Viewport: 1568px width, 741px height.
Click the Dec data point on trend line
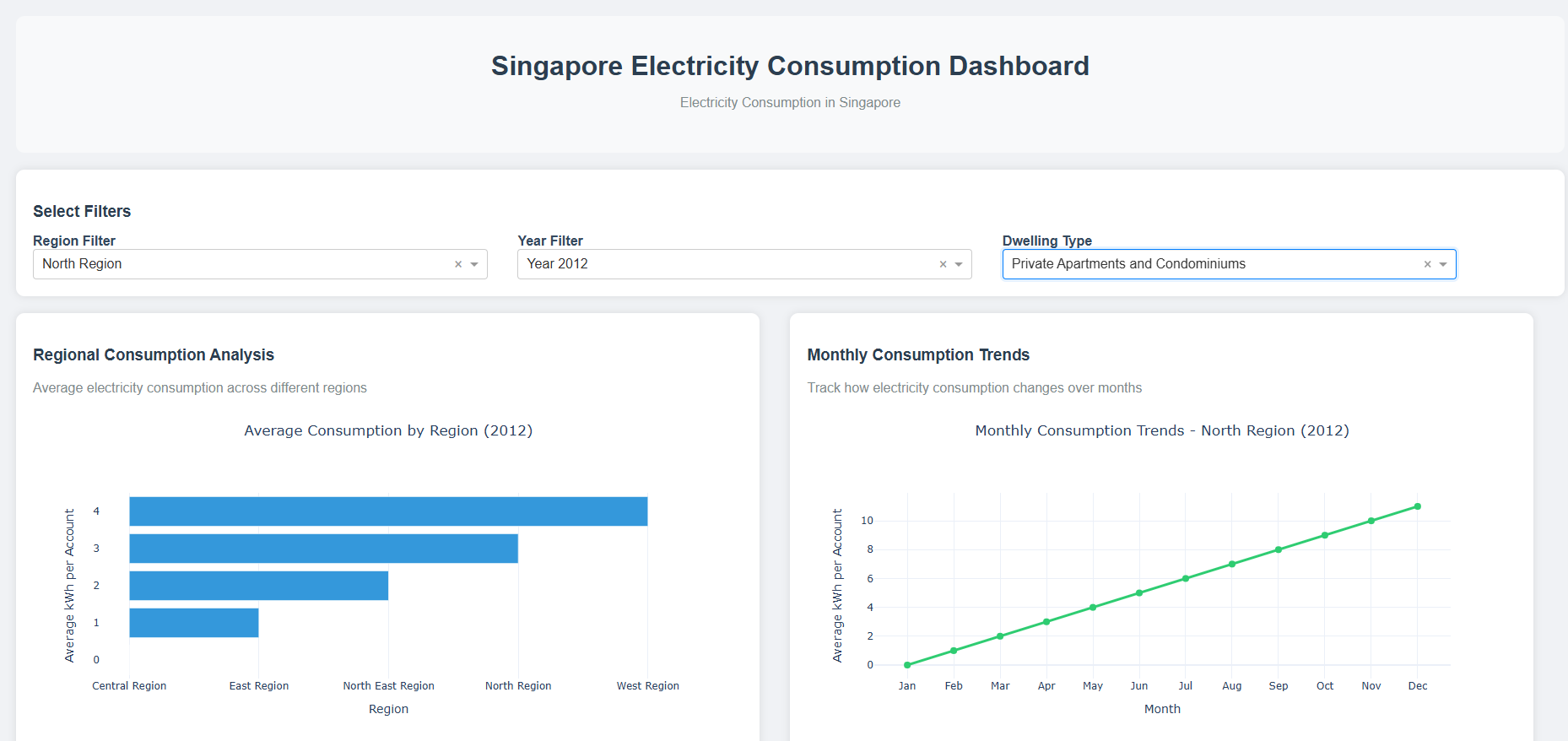point(1418,506)
